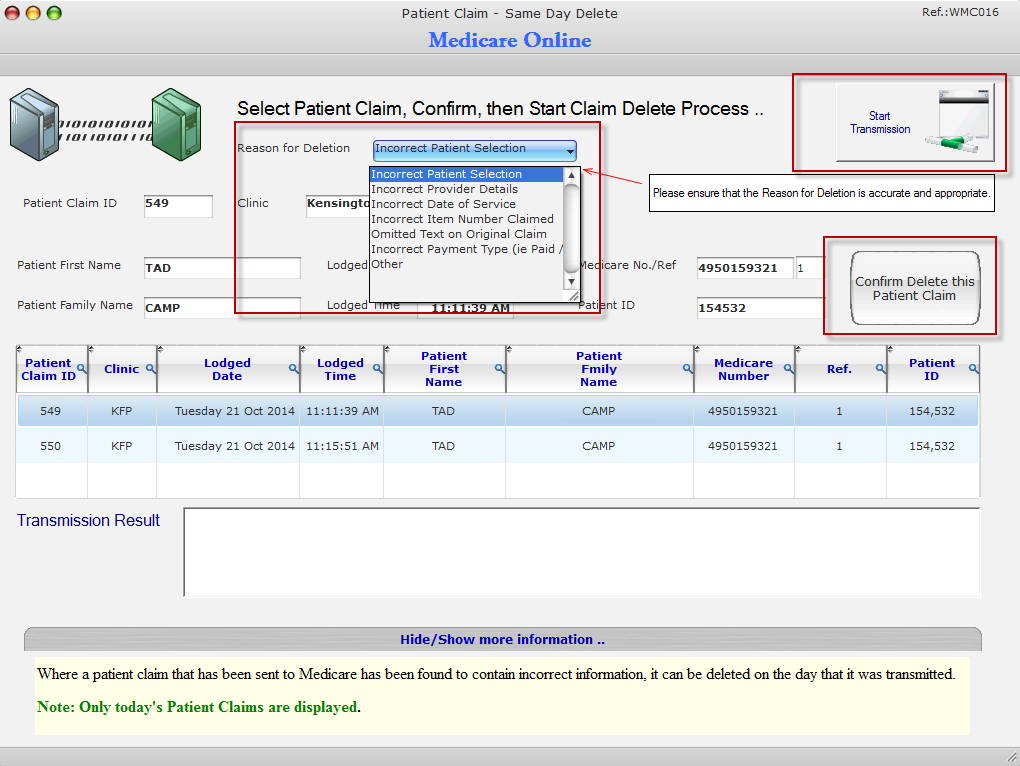Image resolution: width=1020 pixels, height=766 pixels.
Task: Click the reason list scrollbar thumb
Action: click(x=571, y=228)
